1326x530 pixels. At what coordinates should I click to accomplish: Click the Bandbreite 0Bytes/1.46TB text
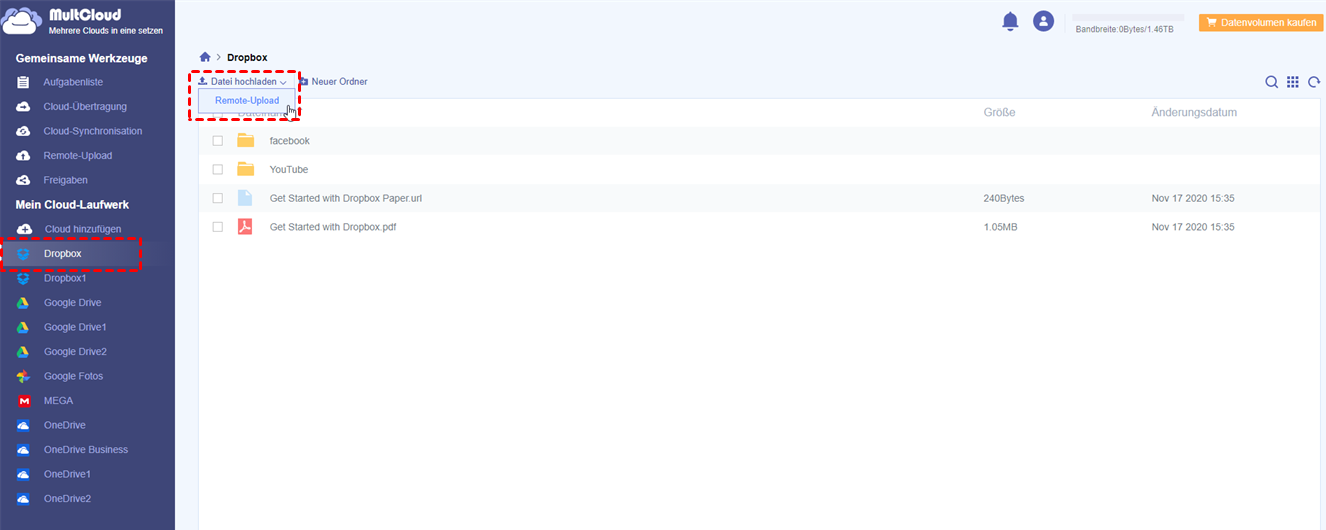pos(1125,30)
